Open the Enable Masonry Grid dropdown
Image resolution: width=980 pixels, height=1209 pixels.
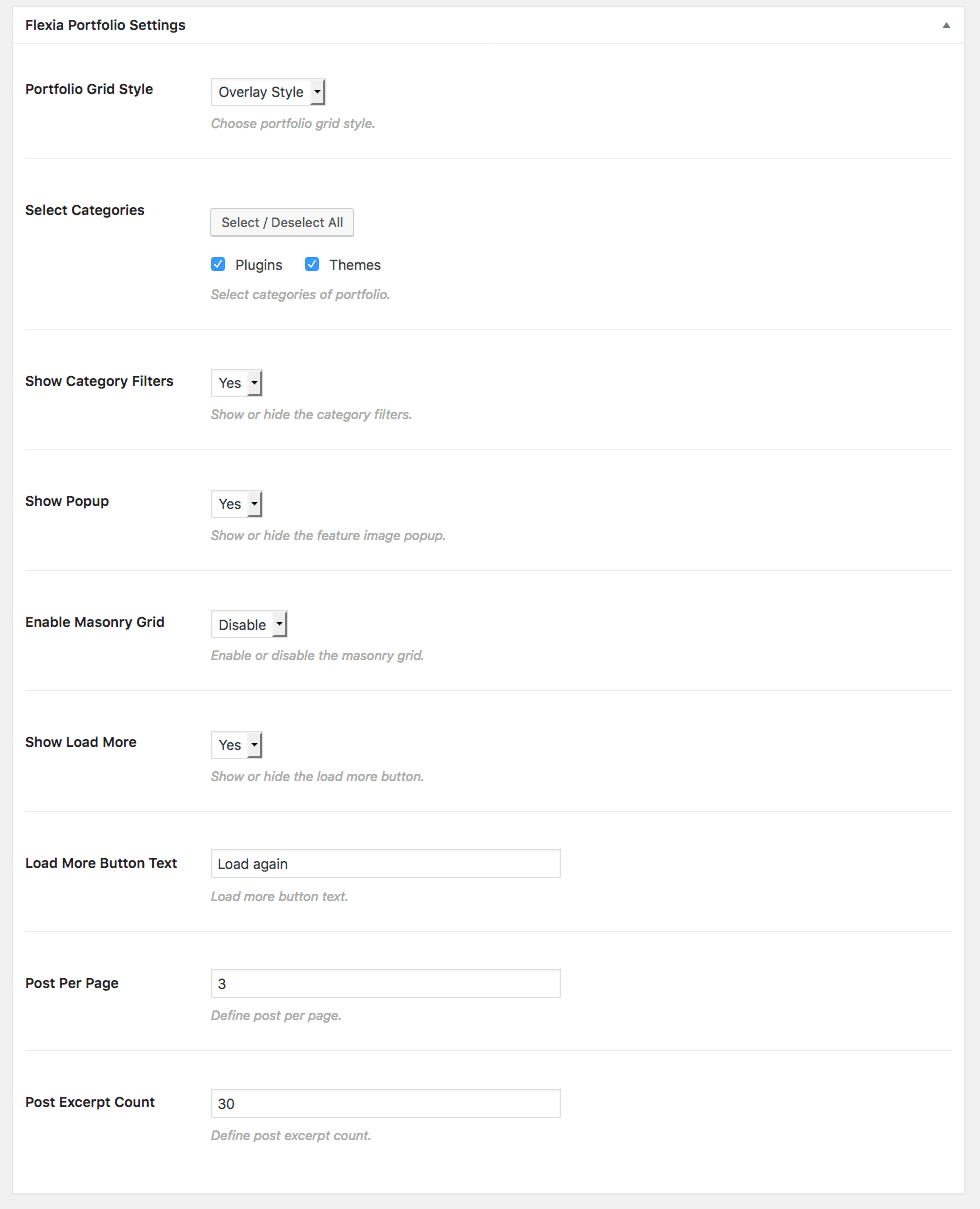coord(249,625)
